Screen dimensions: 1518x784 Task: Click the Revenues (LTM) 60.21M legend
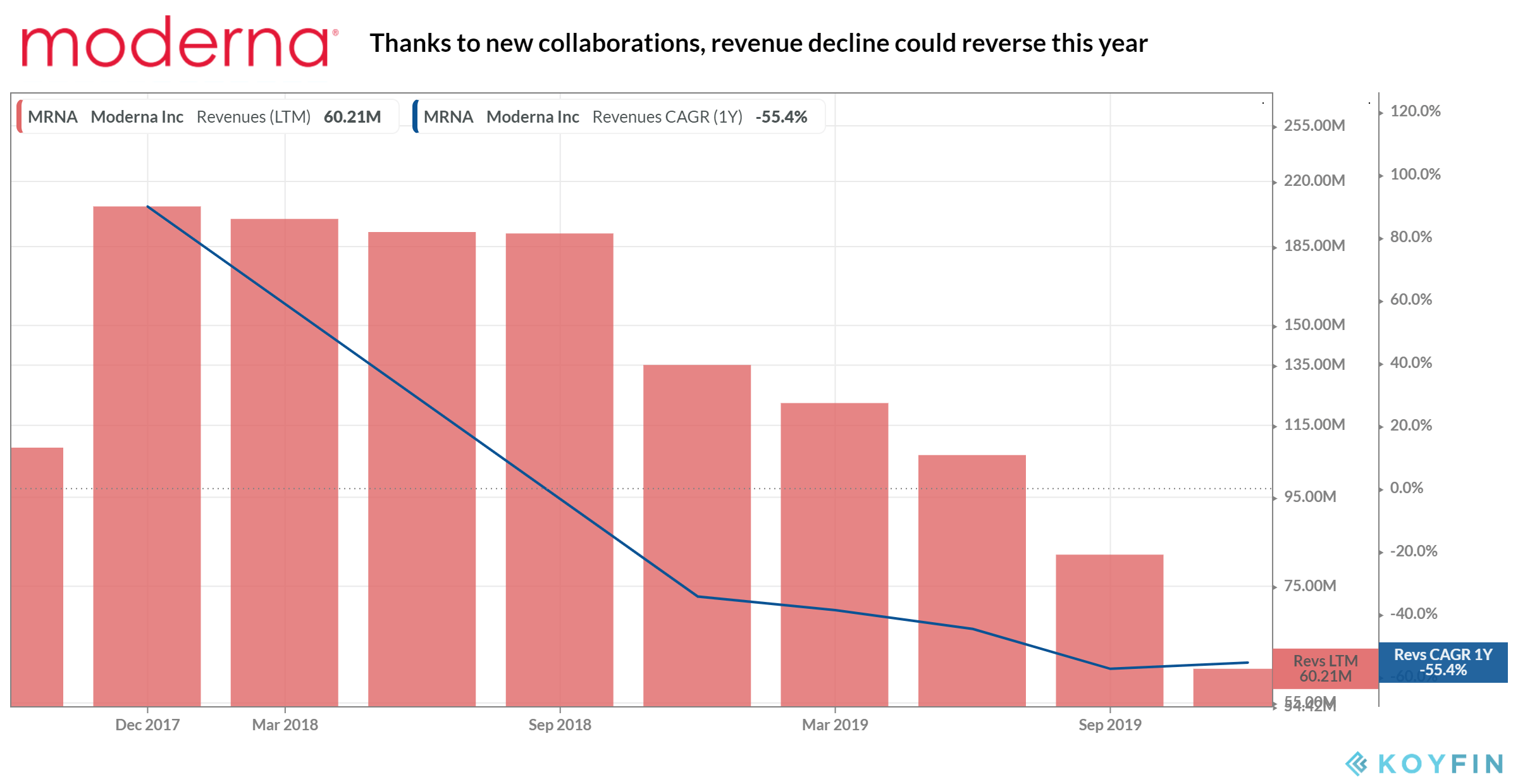(x=207, y=116)
